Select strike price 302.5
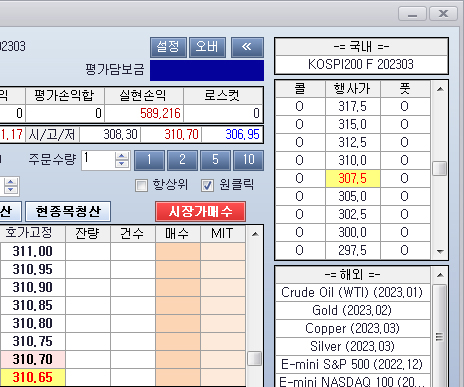The width and height of the screenshot is (464, 387). pyautogui.click(x=353, y=215)
